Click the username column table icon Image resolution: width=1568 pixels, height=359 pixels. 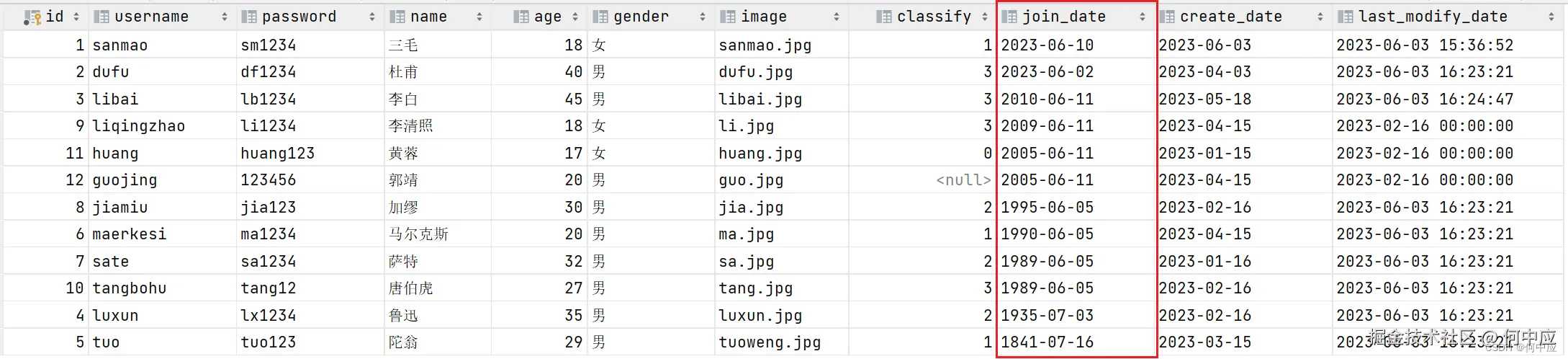coord(102,17)
